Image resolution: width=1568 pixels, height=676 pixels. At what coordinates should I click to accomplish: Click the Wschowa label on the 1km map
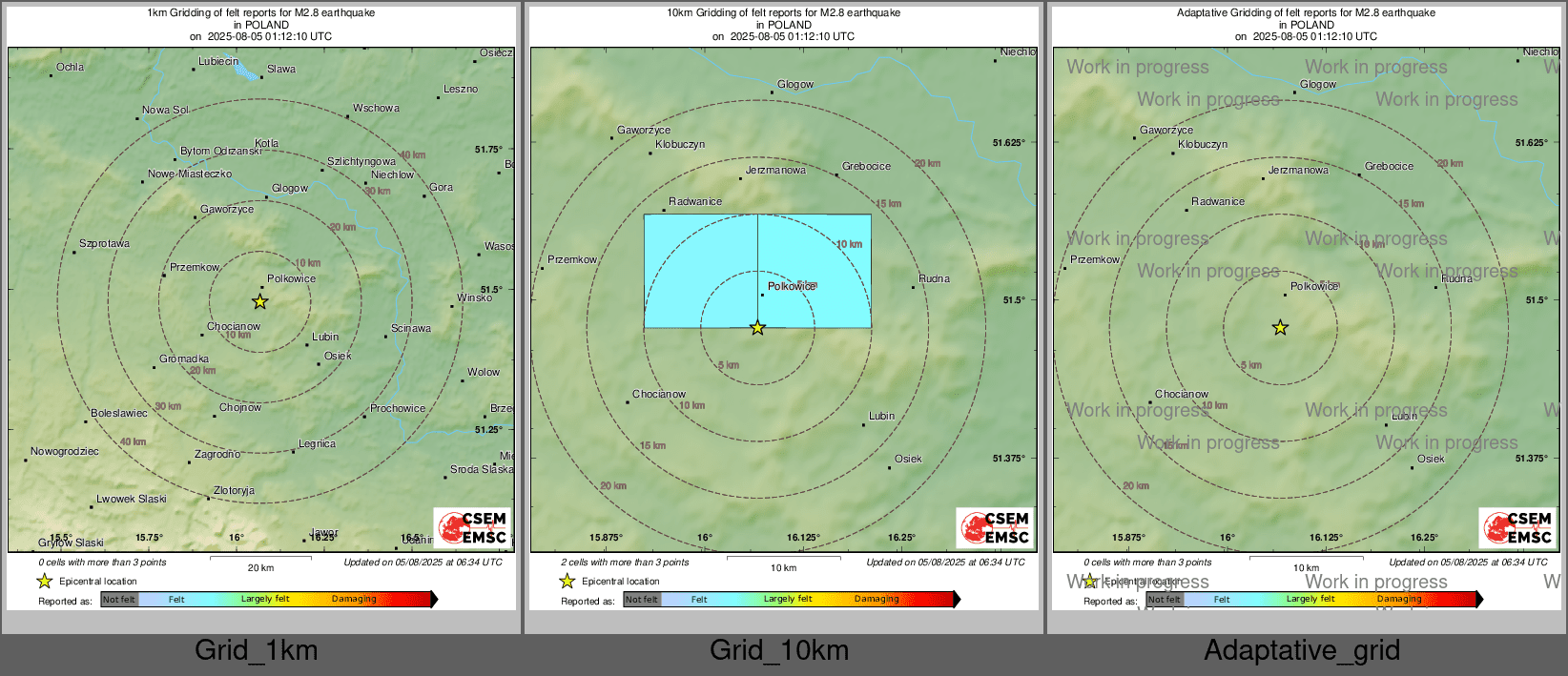click(x=376, y=108)
